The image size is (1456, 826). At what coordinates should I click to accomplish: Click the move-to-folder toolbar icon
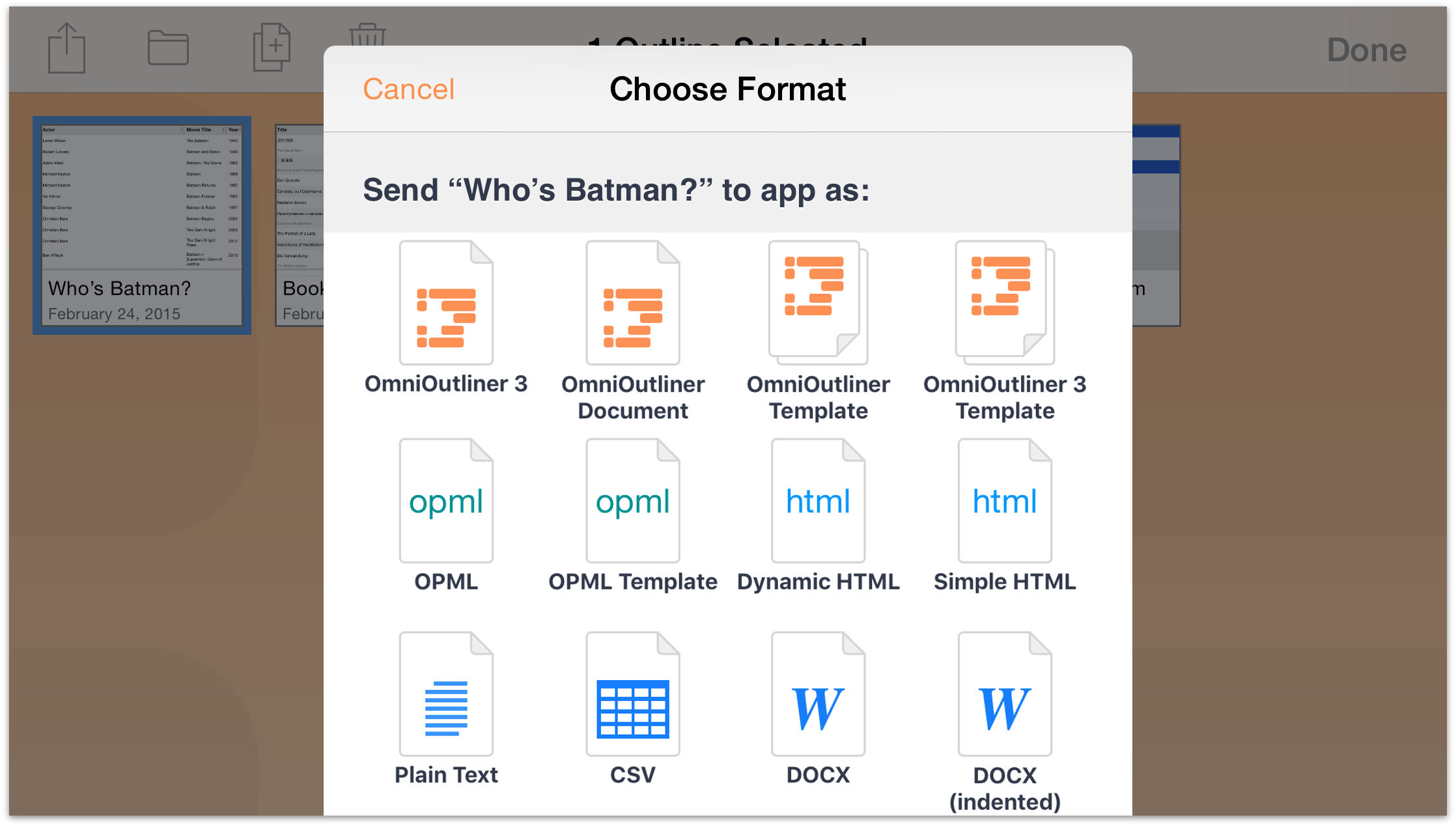(x=168, y=48)
